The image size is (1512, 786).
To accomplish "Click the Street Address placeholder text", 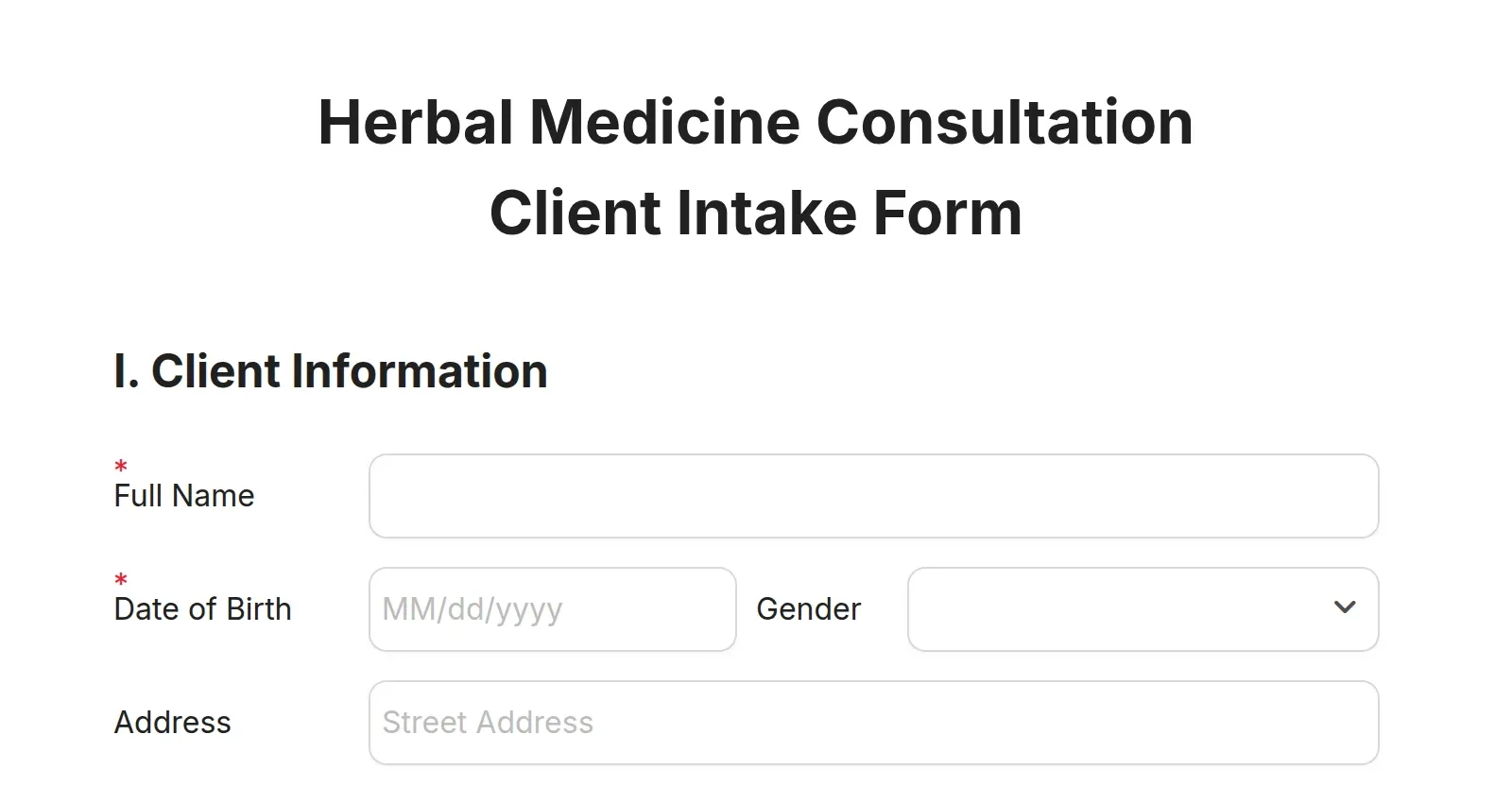I will 486,723.
